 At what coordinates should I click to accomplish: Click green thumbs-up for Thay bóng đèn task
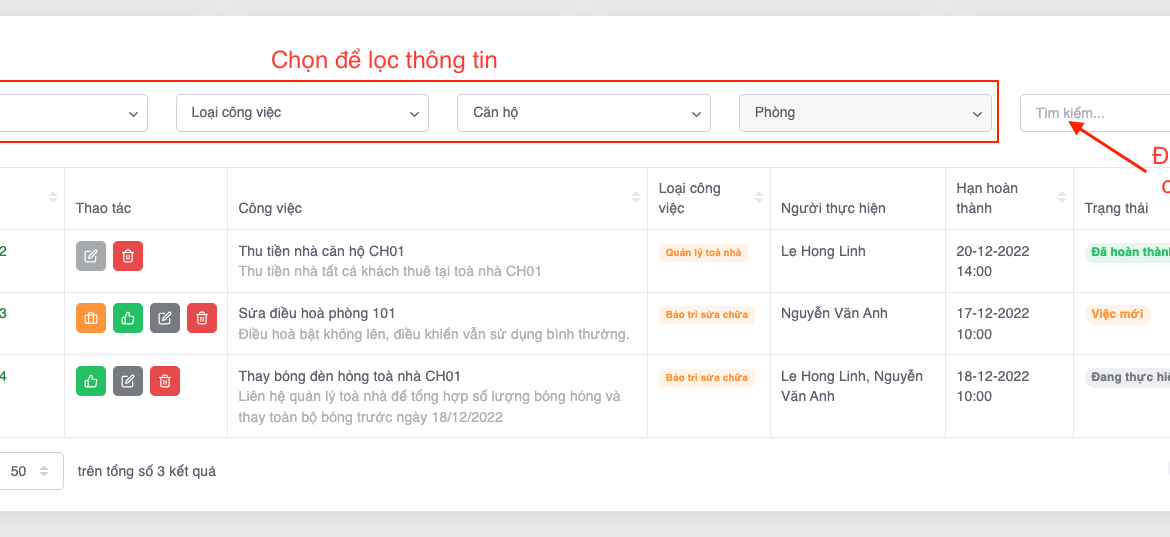[91, 381]
